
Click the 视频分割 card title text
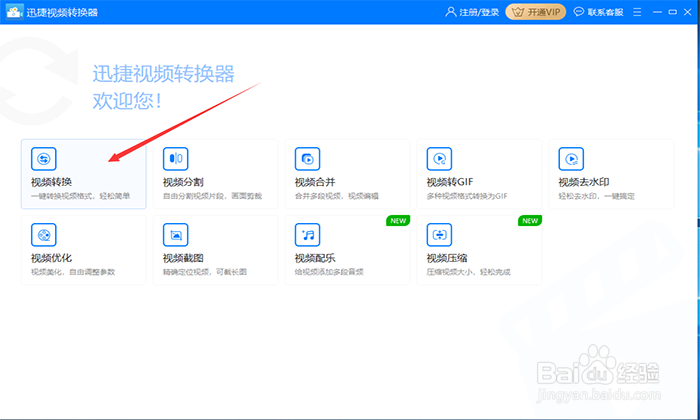tap(183, 182)
